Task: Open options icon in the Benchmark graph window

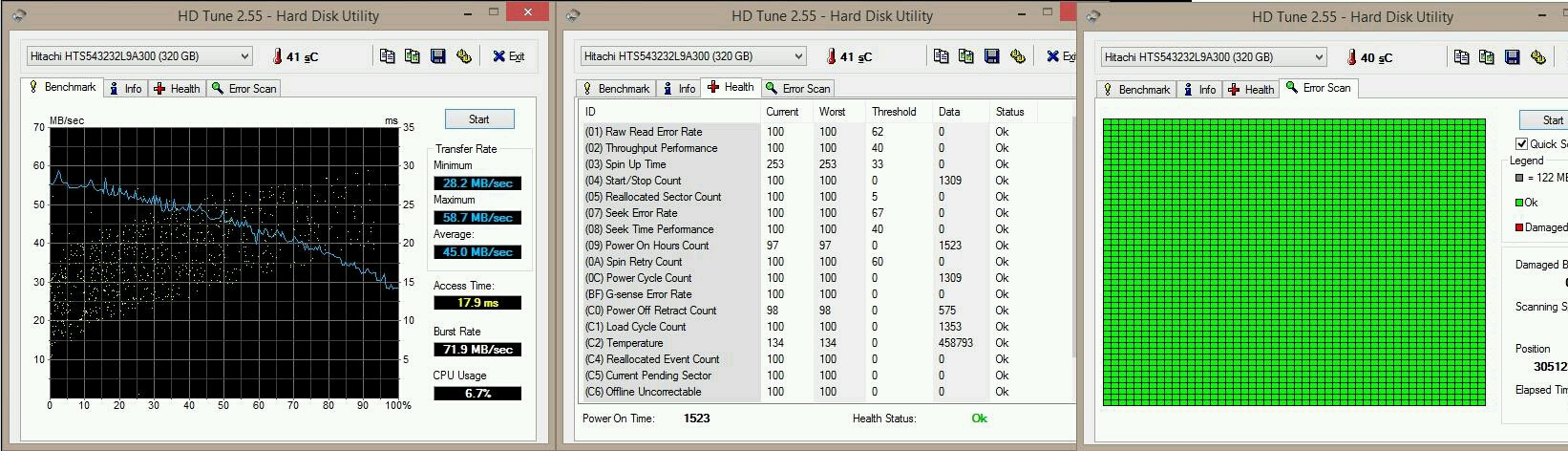Action: [x=463, y=56]
